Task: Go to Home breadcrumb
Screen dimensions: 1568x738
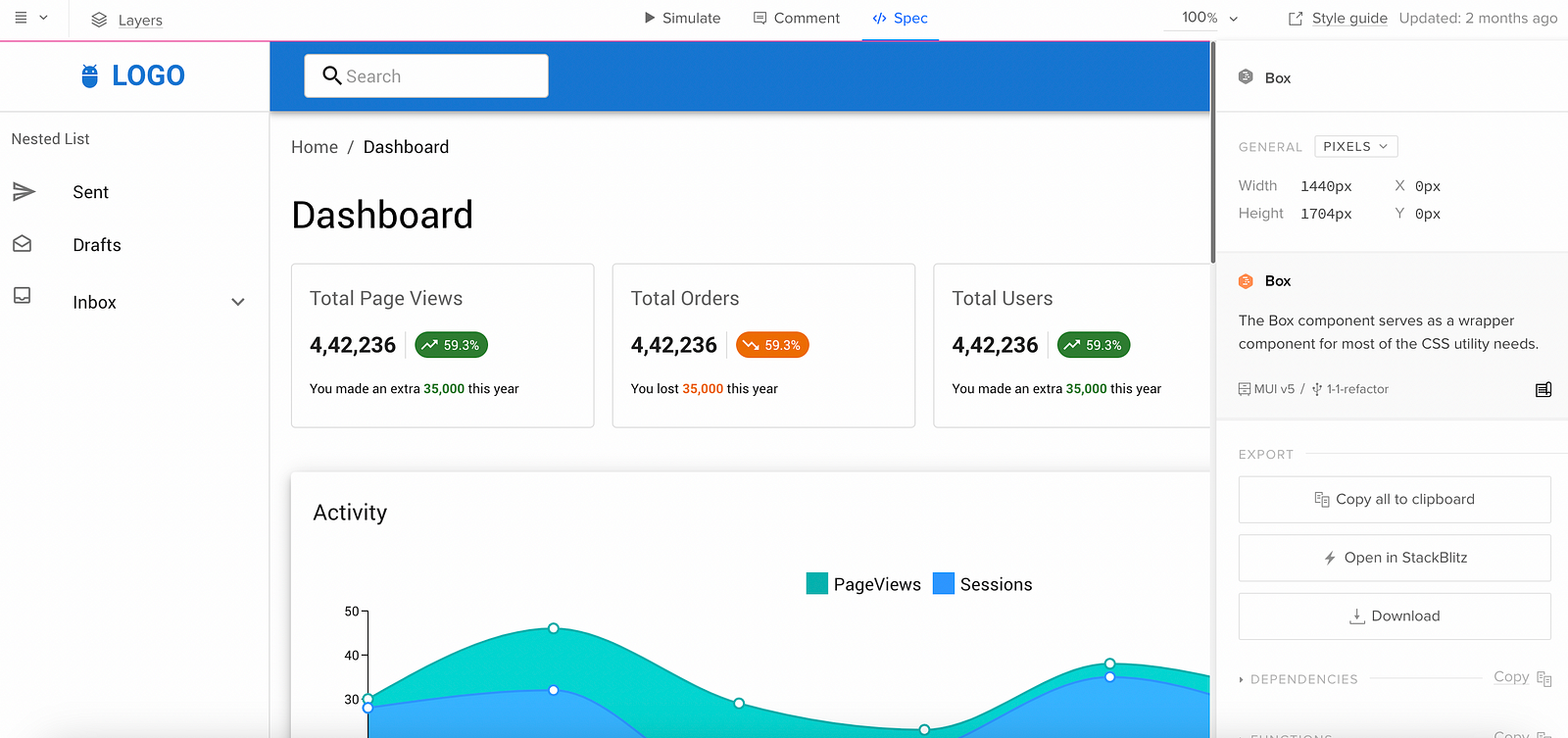Action: pos(315,147)
